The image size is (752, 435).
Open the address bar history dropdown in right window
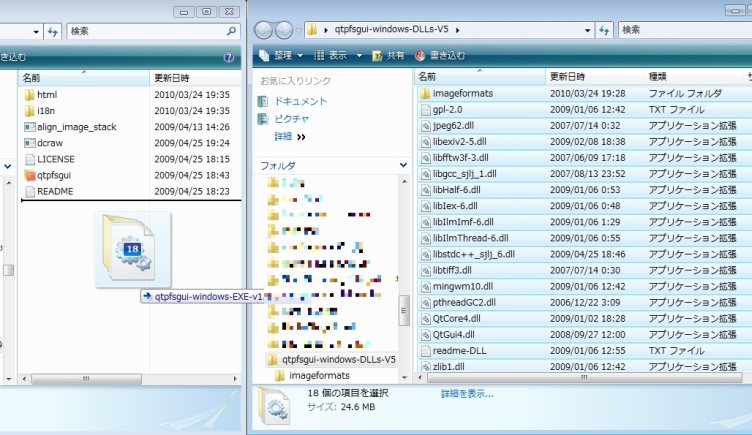(588, 30)
